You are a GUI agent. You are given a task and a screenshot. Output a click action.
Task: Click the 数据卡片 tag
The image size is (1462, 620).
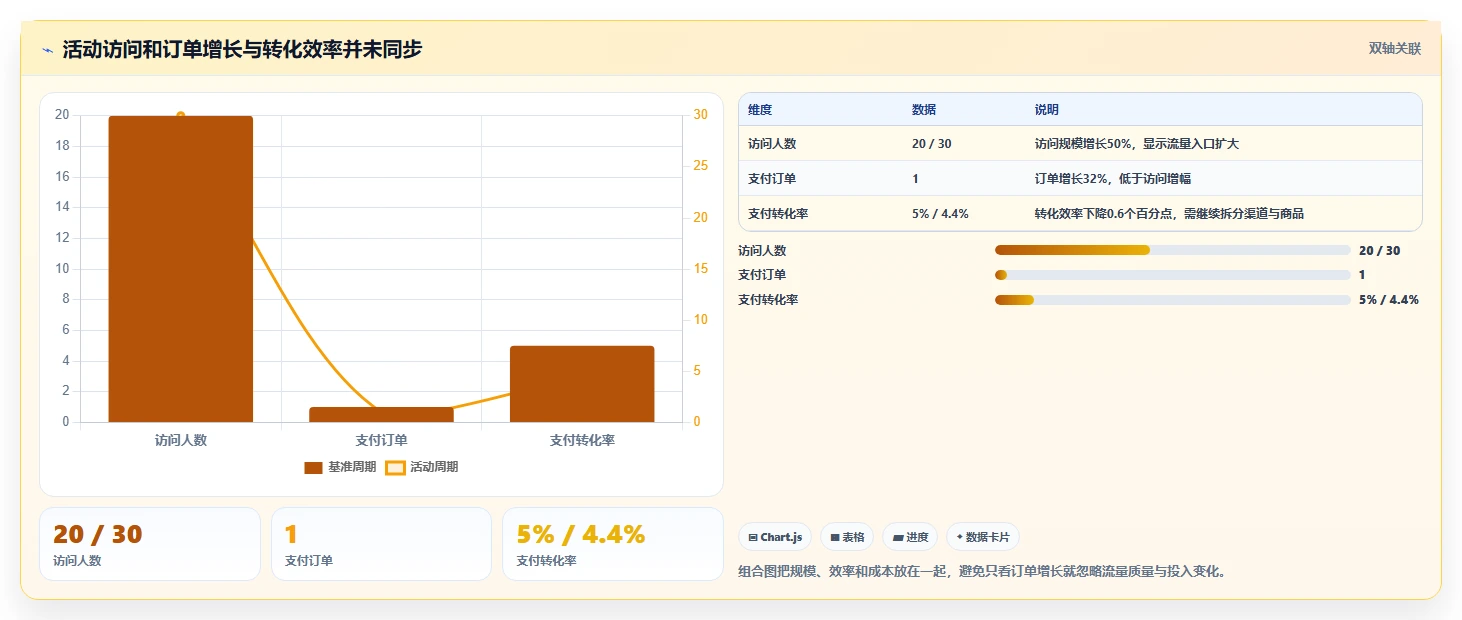click(x=983, y=537)
